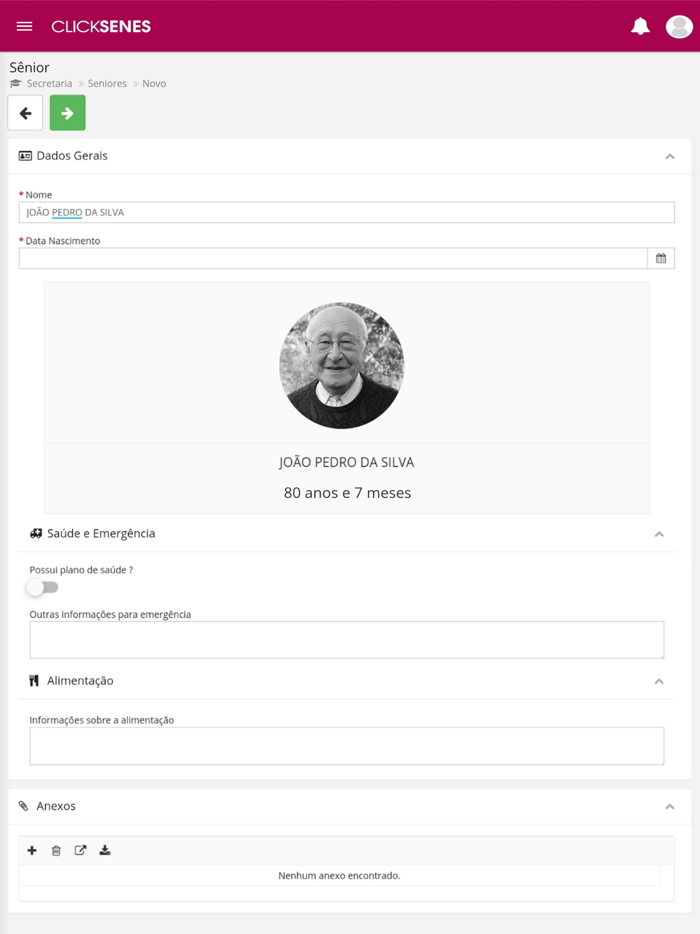Toggle the Possui plano de saúde switch

(43, 587)
